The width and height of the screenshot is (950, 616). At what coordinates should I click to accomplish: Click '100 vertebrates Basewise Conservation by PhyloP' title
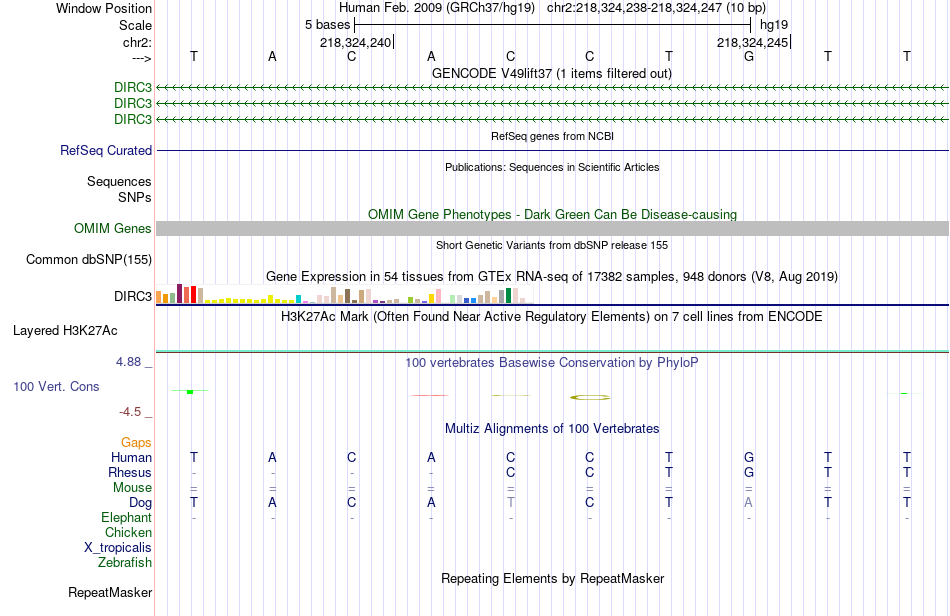point(552,362)
